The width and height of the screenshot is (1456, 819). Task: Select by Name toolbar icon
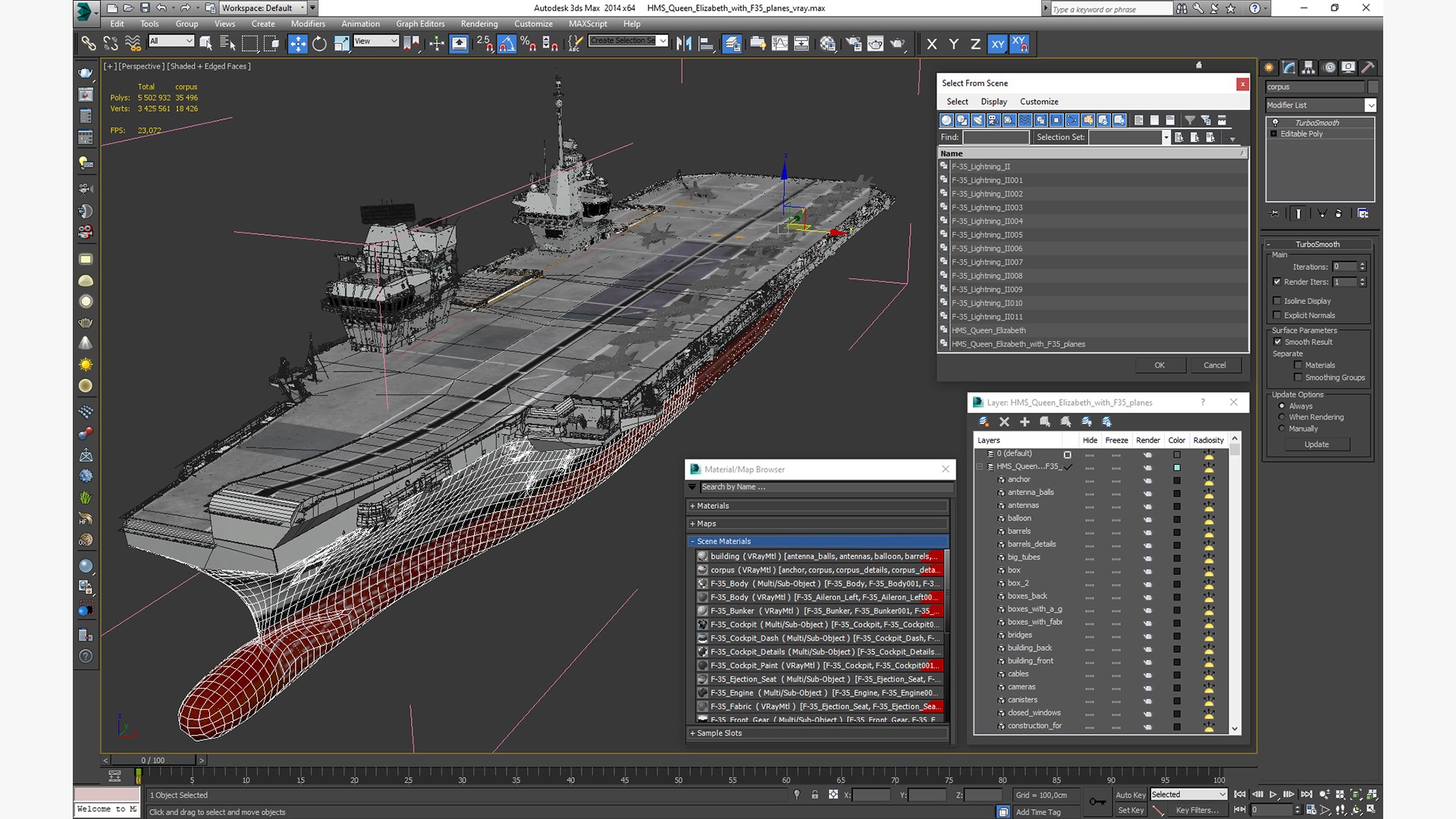(x=227, y=44)
